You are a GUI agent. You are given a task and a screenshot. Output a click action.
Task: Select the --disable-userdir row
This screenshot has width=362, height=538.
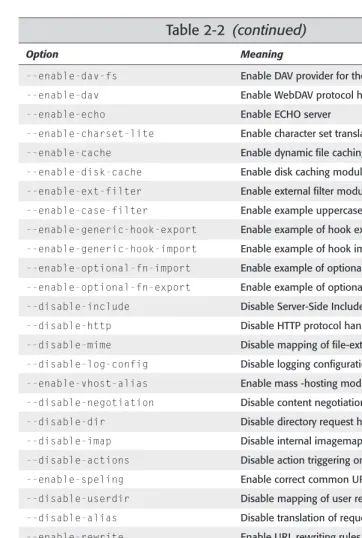click(x=190, y=499)
